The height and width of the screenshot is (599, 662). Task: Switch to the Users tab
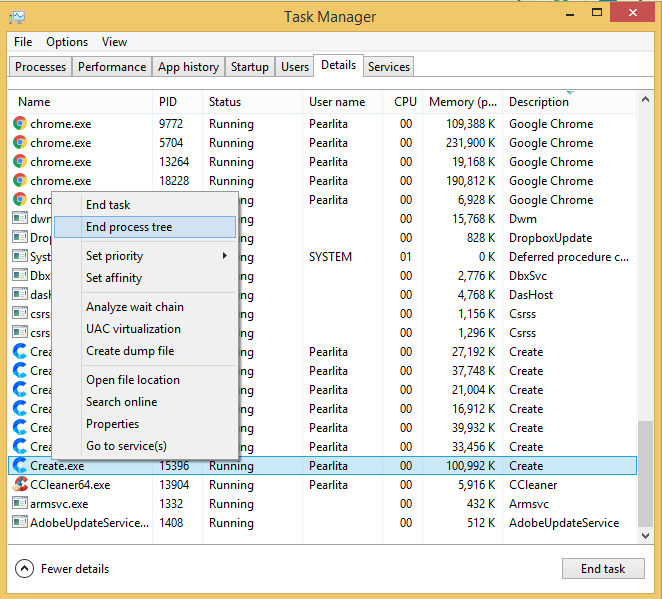pos(295,67)
